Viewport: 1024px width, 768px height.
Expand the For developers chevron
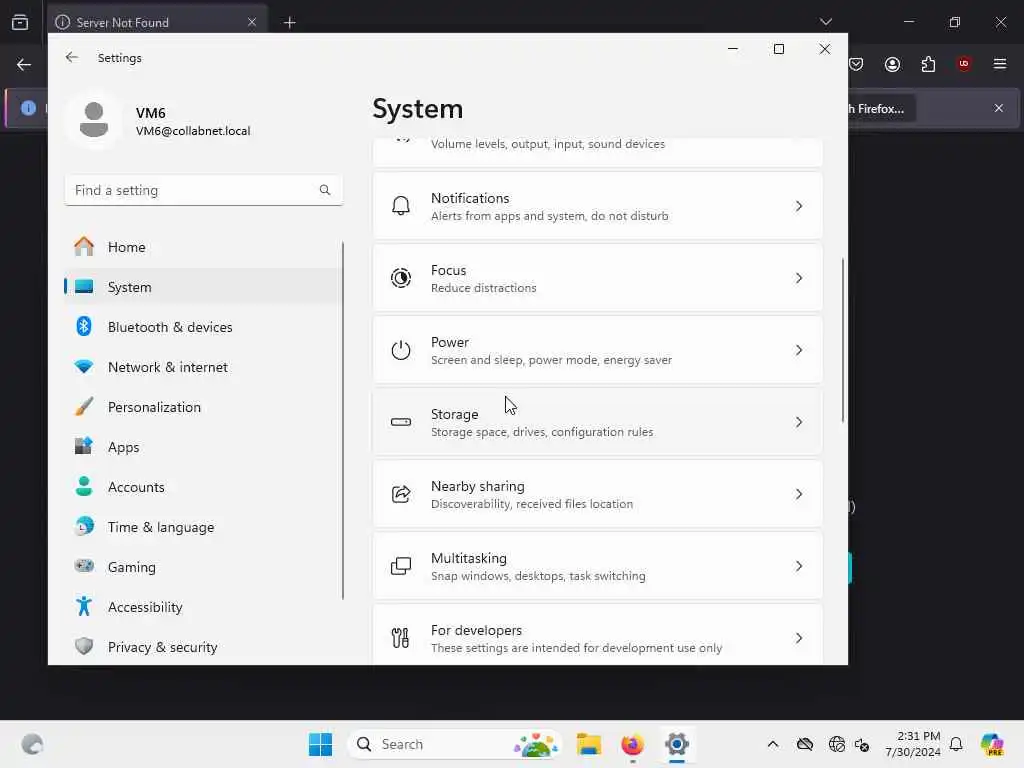click(x=799, y=638)
